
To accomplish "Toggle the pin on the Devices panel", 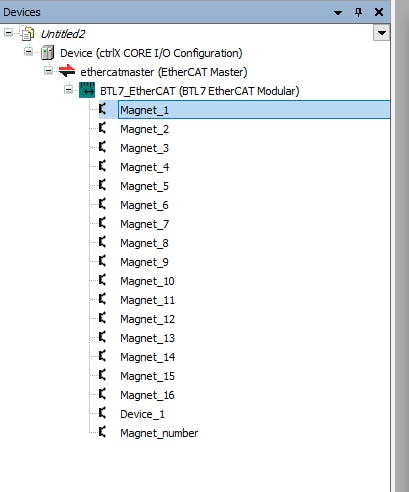I will click(x=358, y=12).
